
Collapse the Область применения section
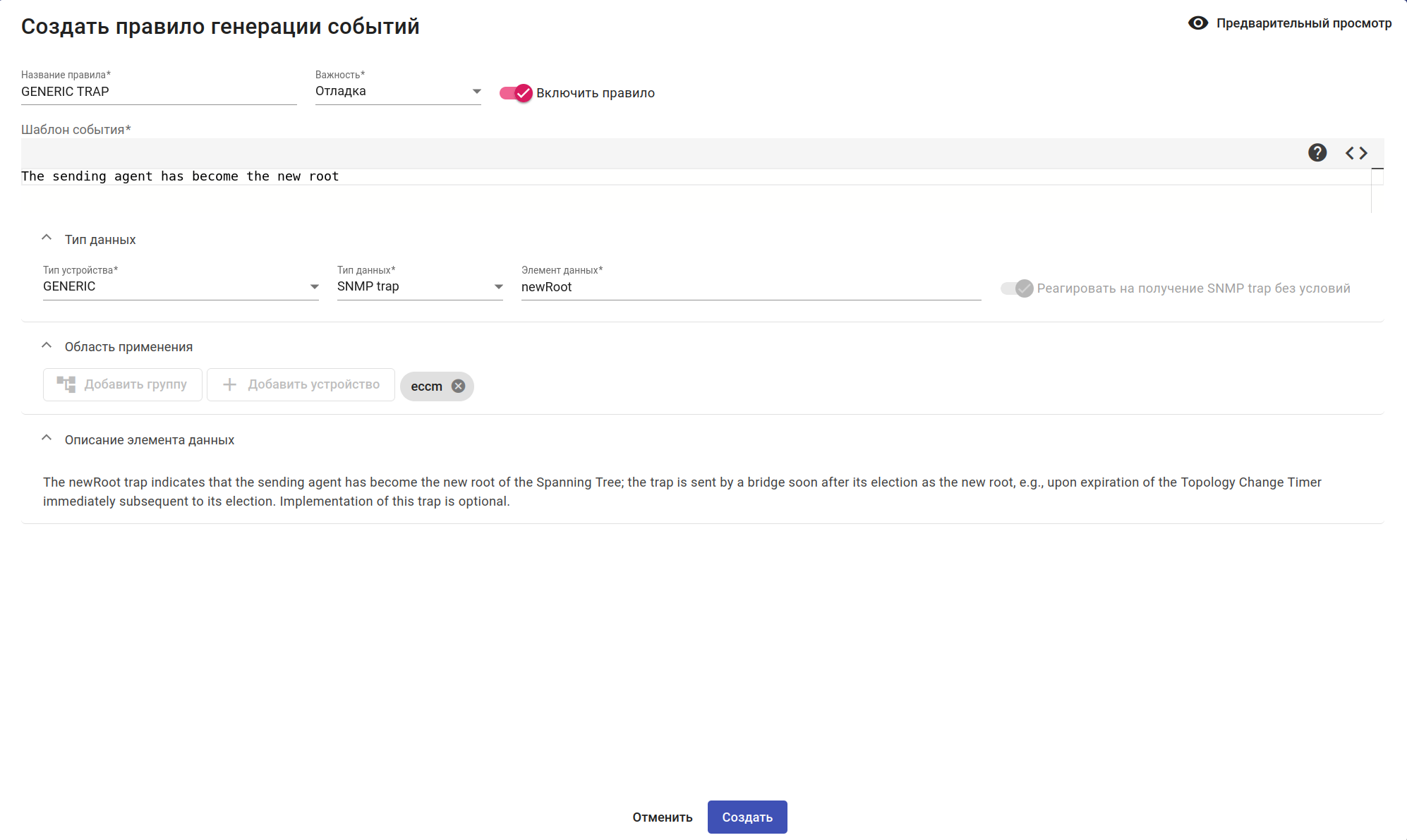47,346
